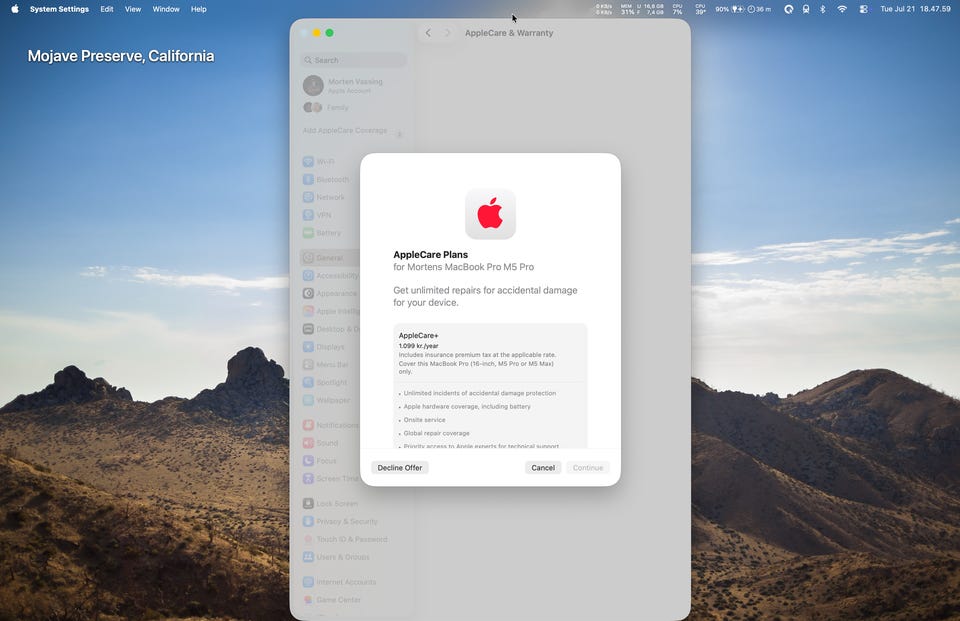Click the red Apple logo icon in dialog
The image size is (960, 621).
(x=490, y=214)
